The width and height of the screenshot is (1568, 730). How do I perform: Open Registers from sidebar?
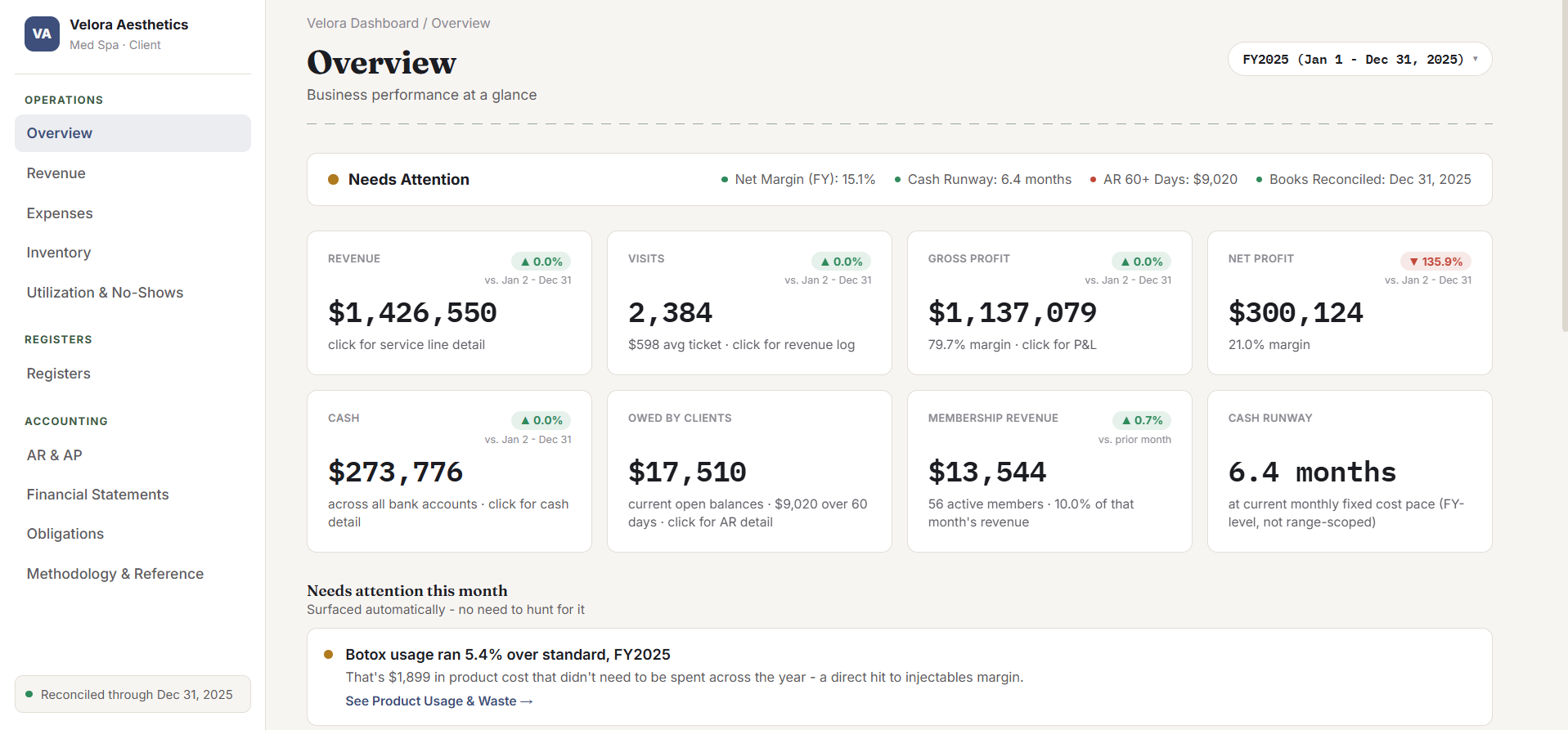point(133,374)
